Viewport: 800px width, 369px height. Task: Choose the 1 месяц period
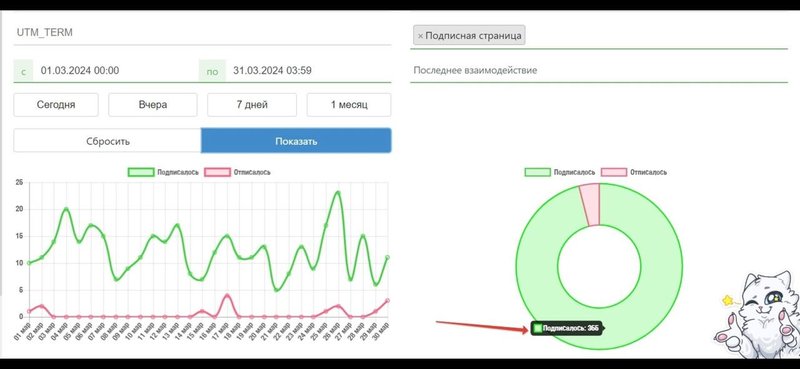tap(349, 105)
